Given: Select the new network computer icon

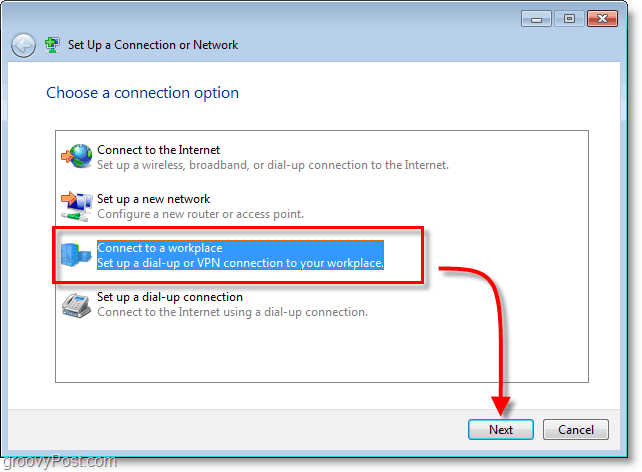Looking at the screenshot, I should (77, 206).
